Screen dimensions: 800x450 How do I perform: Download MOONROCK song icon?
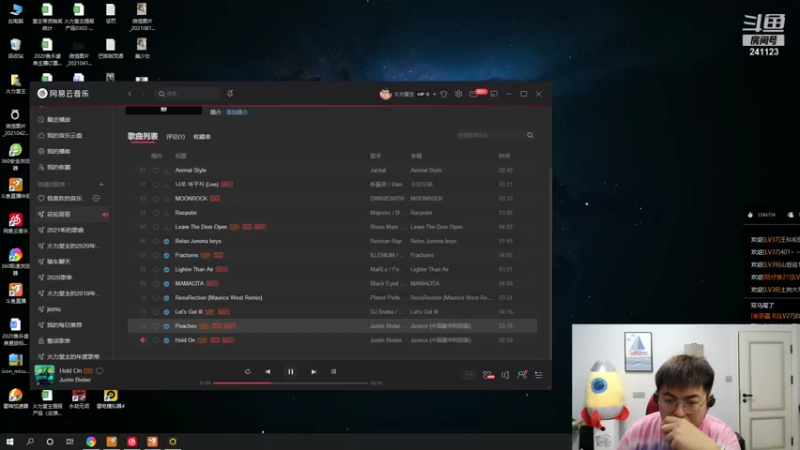pyautogui.click(x=166, y=199)
